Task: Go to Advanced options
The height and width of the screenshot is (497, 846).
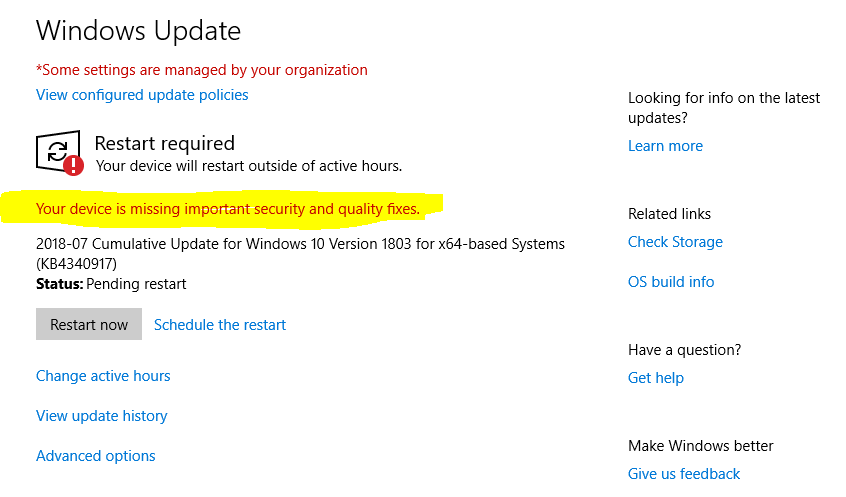Action: pos(96,456)
